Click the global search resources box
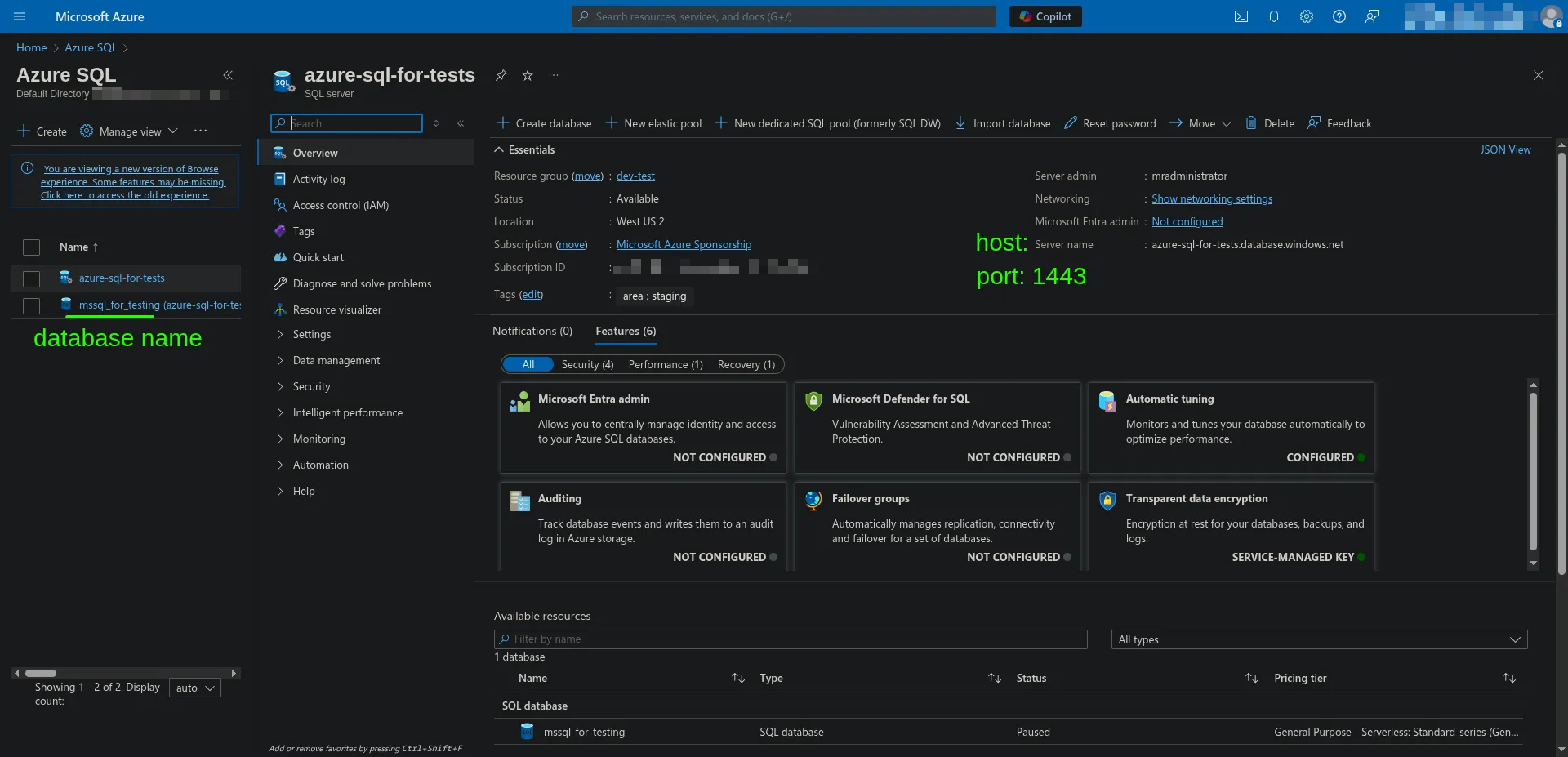 (x=784, y=16)
